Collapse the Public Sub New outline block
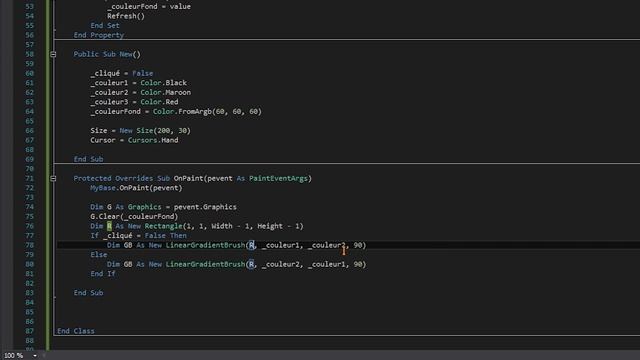Screen dimensions: 640x360 (53, 54)
